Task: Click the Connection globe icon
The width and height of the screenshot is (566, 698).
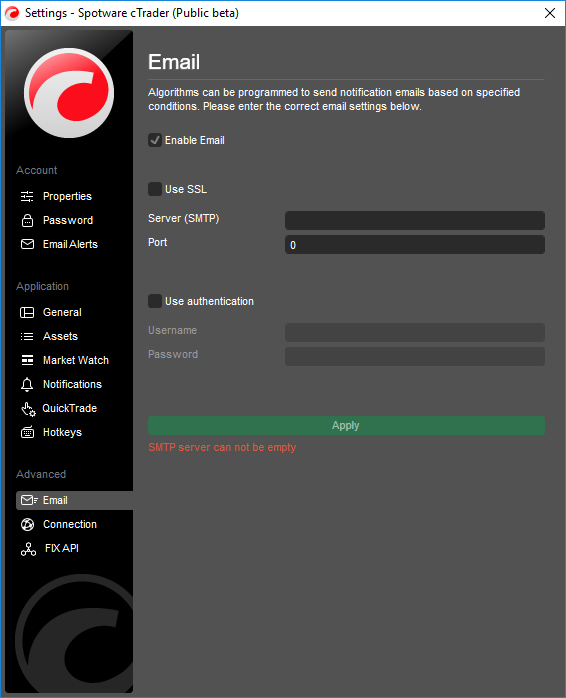Action: click(x=27, y=524)
